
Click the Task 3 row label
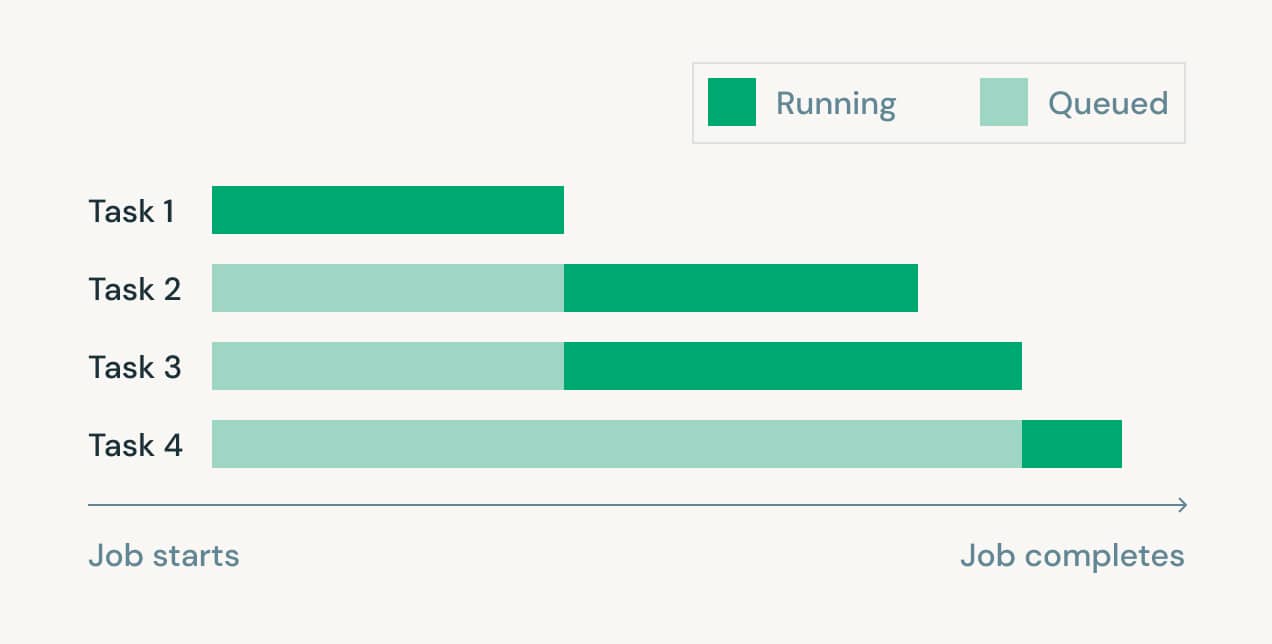click(135, 367)
